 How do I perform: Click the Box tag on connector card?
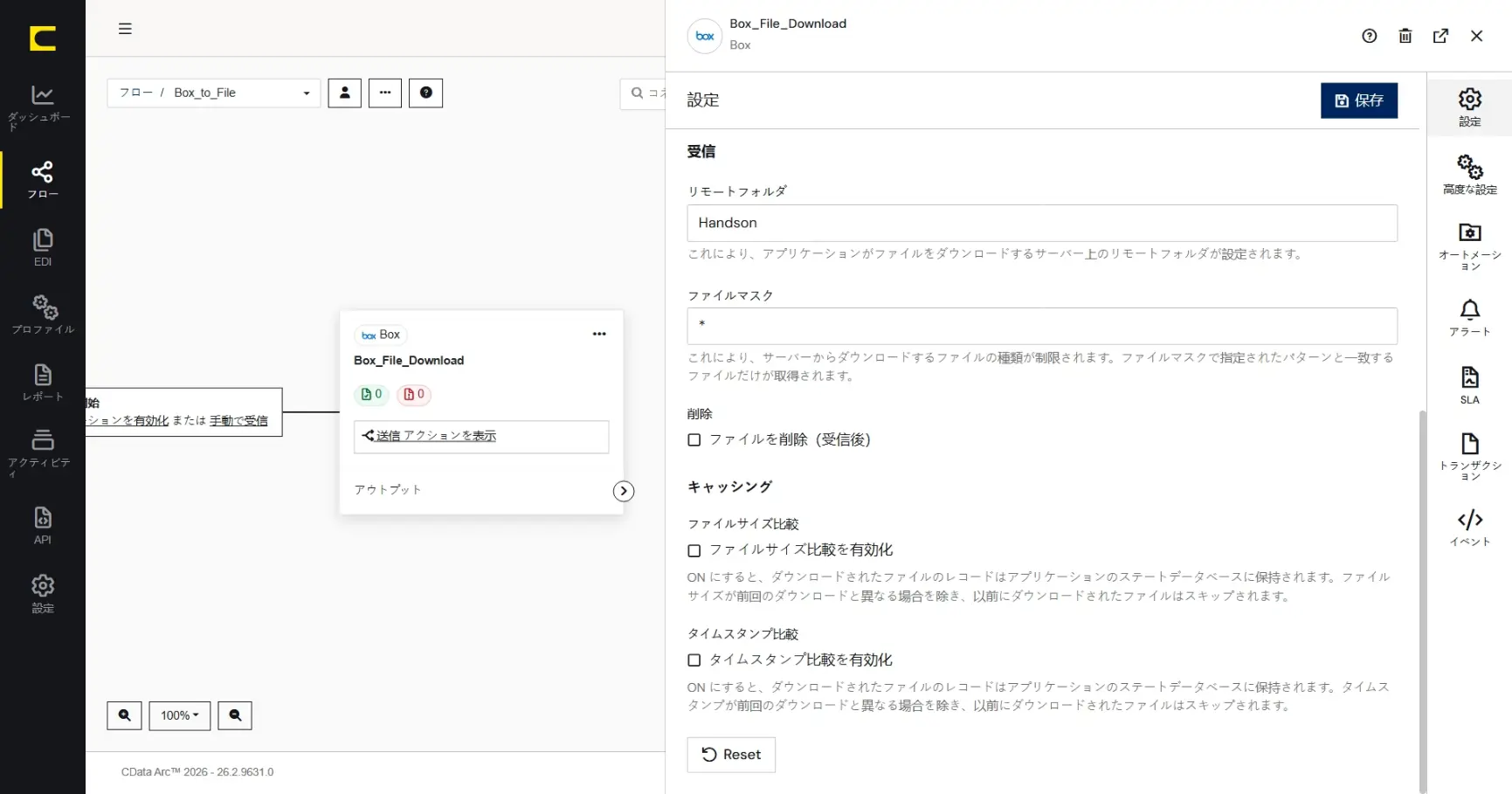click(381, 335)
